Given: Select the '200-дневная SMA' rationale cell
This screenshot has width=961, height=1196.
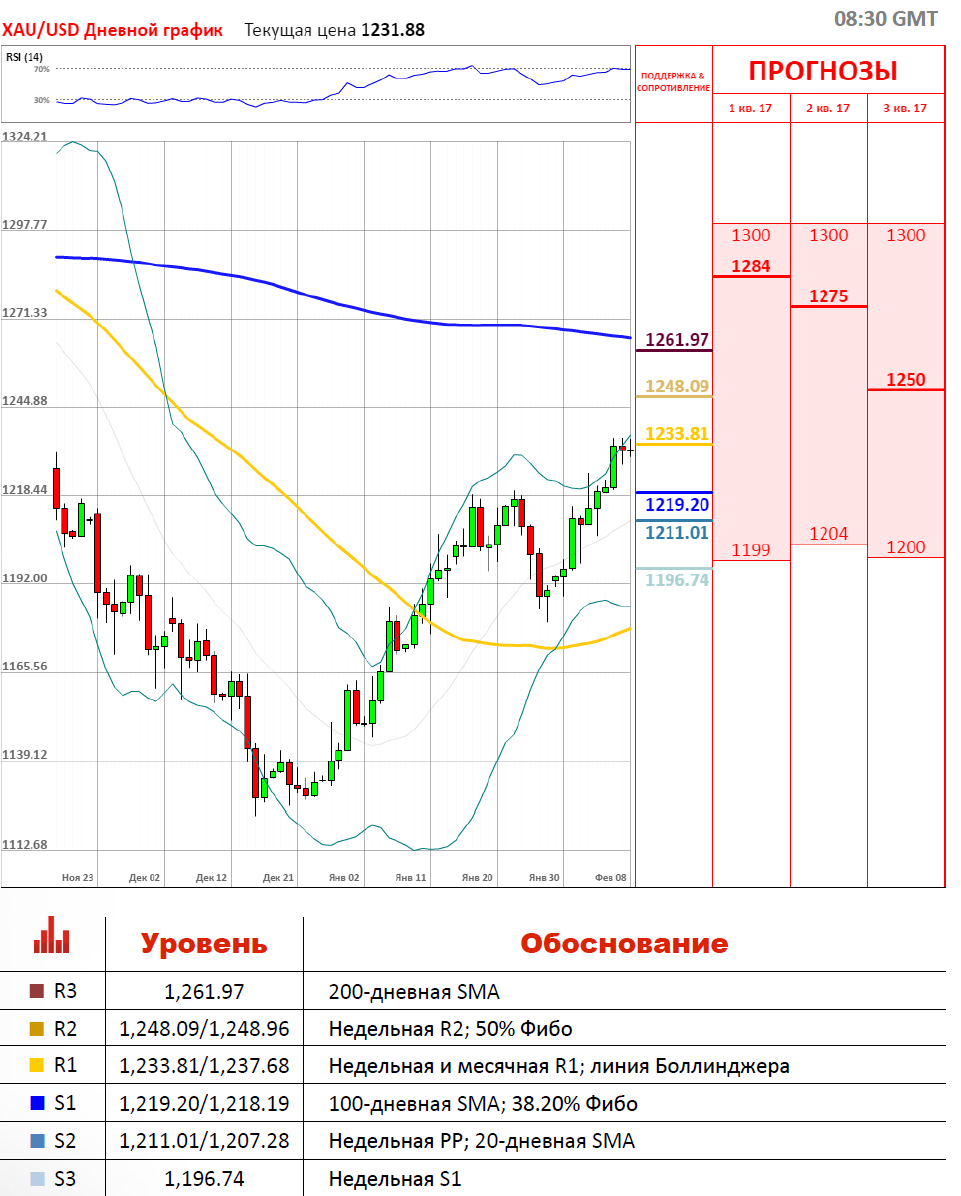Looking at the screenshot, I should coord(414,992).
